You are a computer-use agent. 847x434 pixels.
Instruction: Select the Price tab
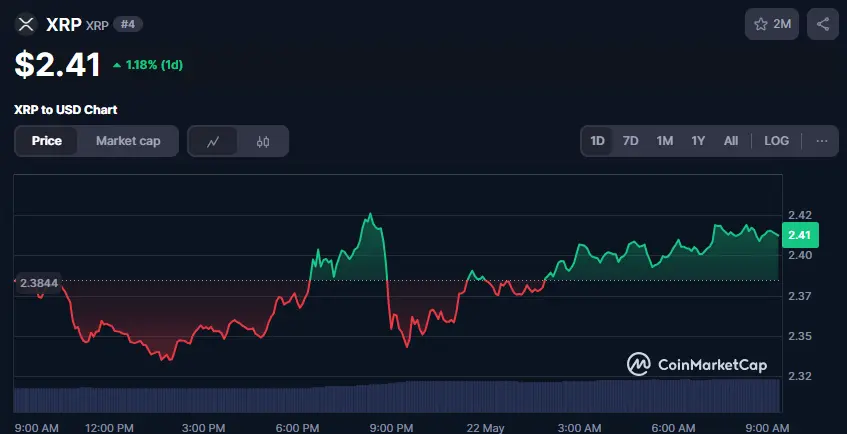(x=46, y=141)
